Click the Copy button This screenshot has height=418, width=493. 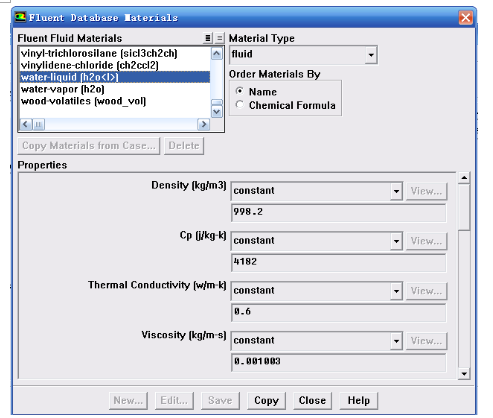(x=266, y=400)
